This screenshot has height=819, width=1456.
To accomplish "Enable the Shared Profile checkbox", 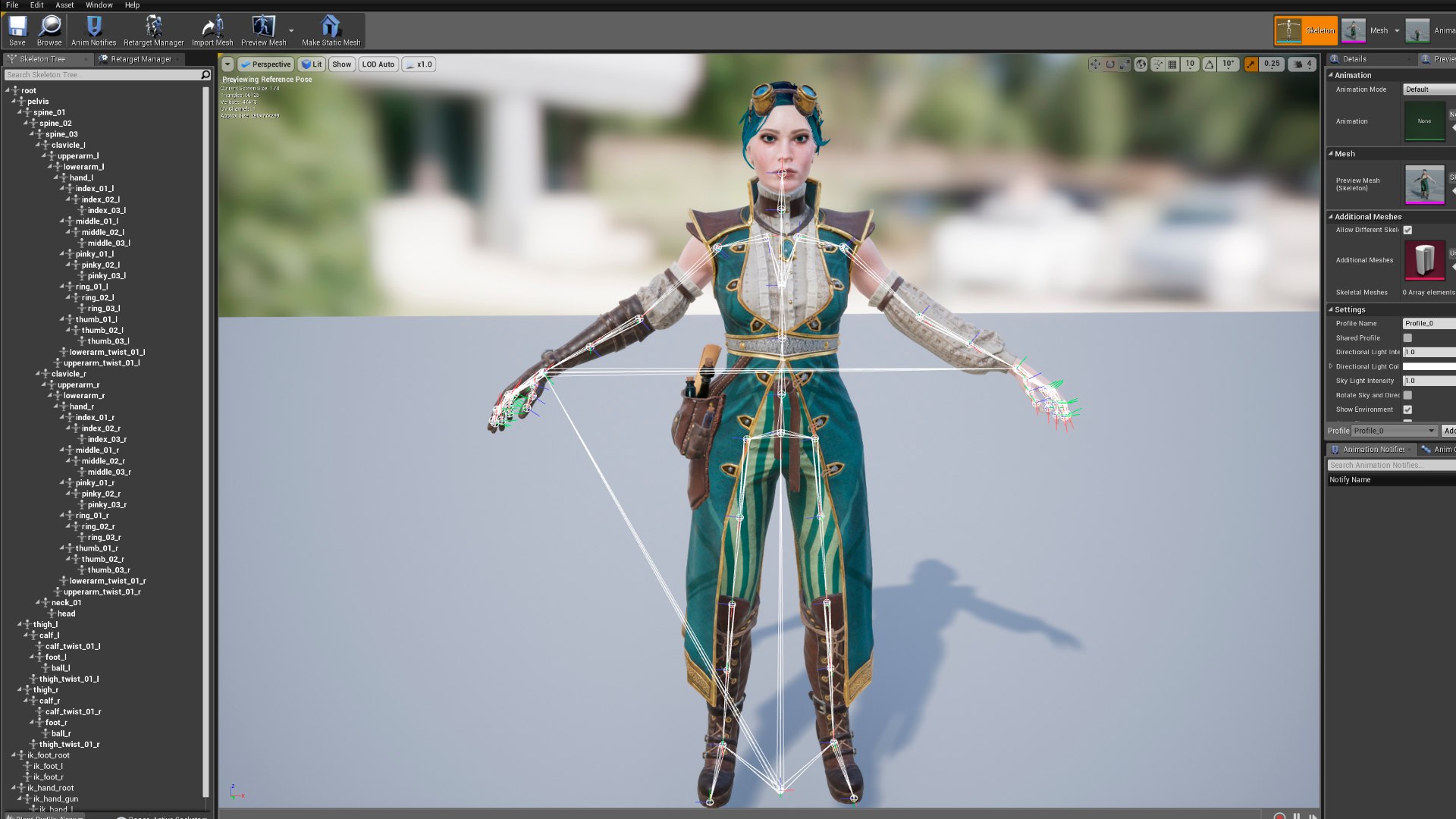I will [x=1407, y=338].
